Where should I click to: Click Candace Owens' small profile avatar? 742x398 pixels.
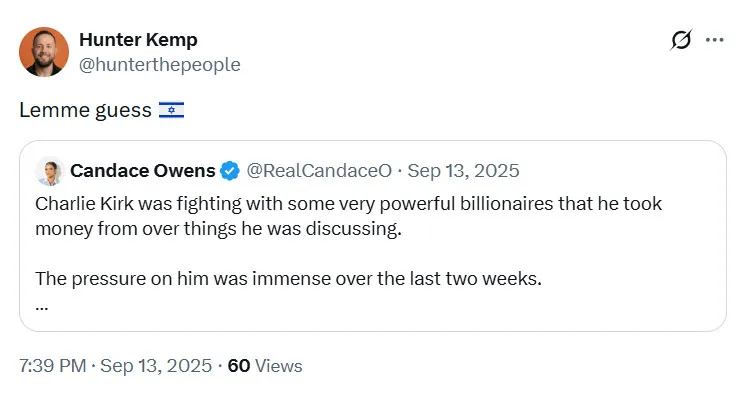pos(50,171)
